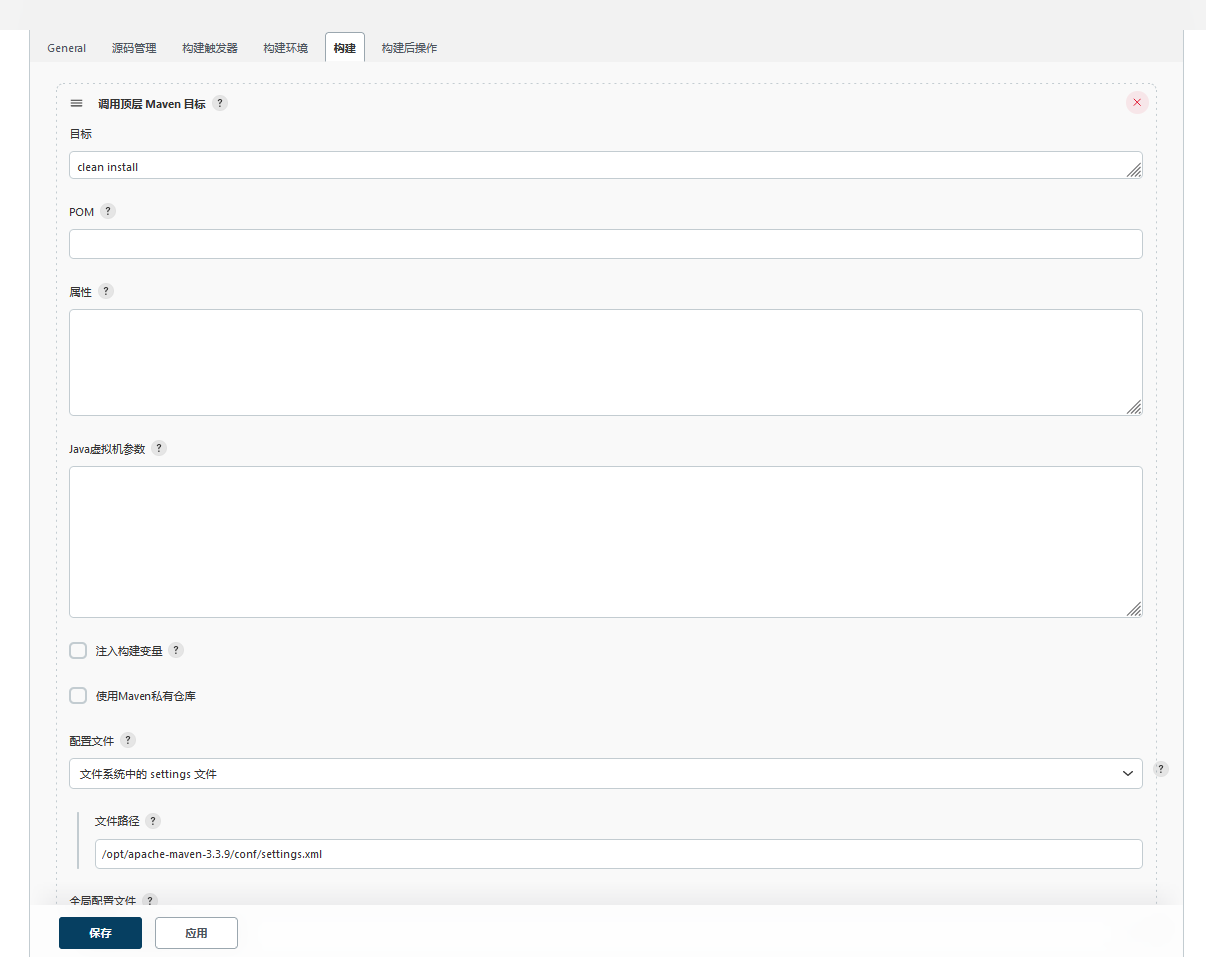Image resolution: width=1206 pixels, height=957 pixels.
Task: Switch to the 源码管理 tab
Action: (x=134, y=48)
